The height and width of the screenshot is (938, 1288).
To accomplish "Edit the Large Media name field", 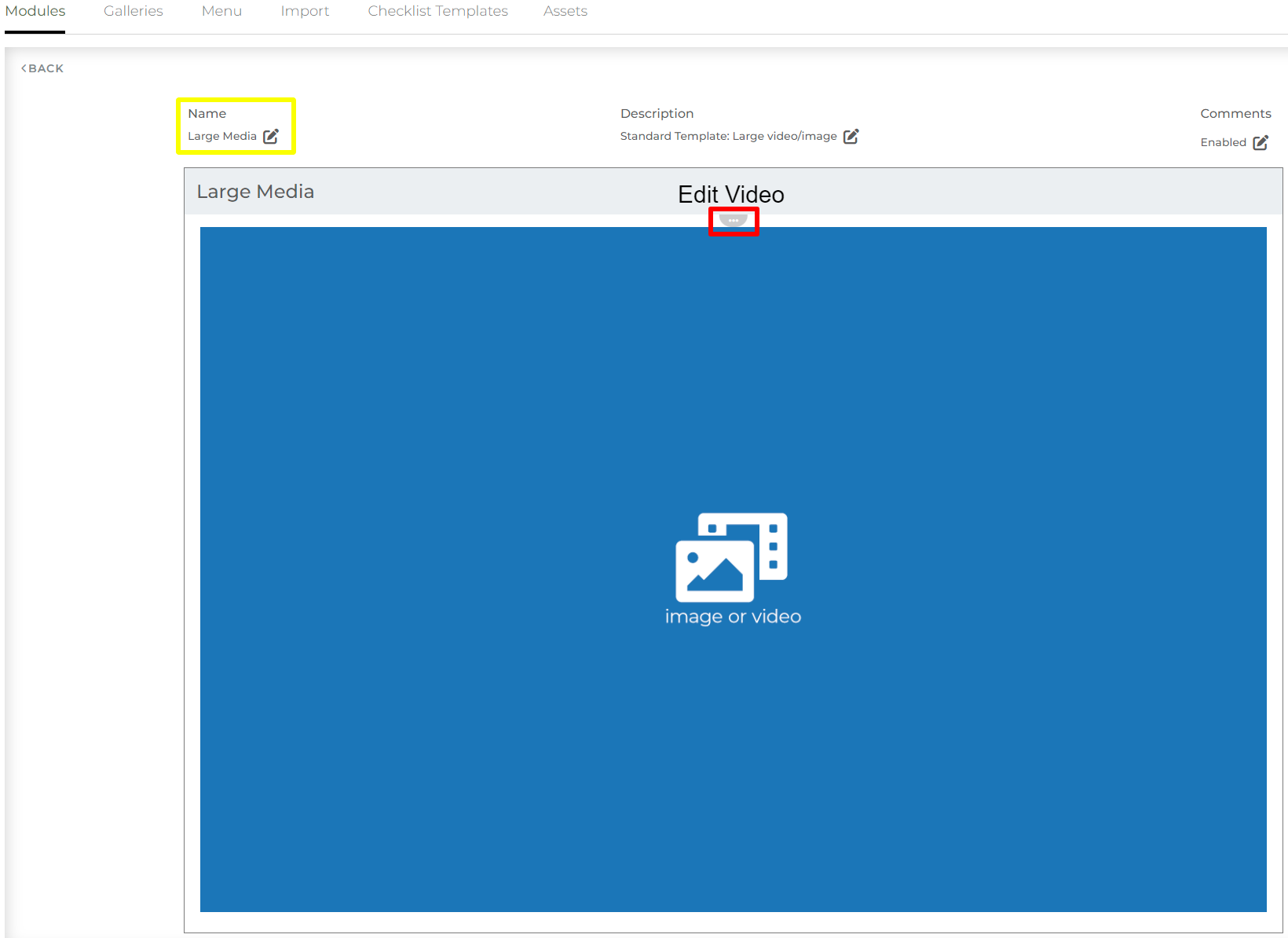I will point(271,137).
